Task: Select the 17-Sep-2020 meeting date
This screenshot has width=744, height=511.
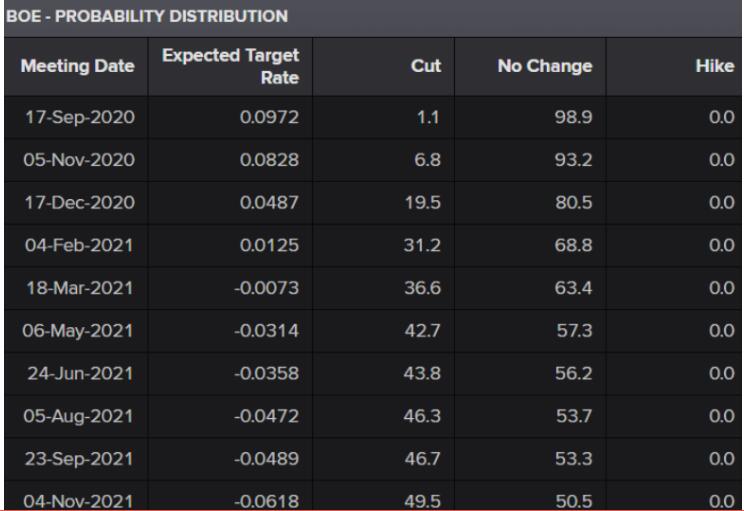Action: tap(80, 117)
